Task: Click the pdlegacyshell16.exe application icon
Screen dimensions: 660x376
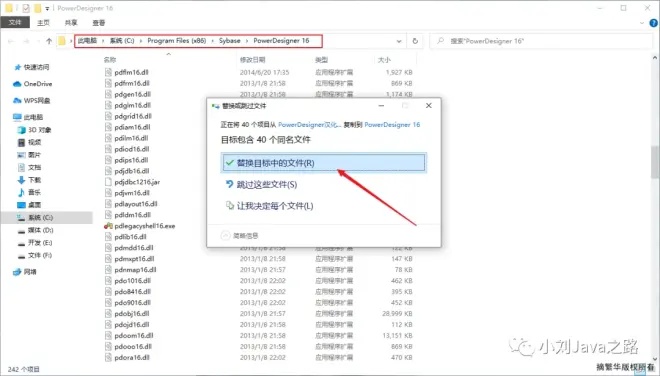Action: tap(108, 226)
